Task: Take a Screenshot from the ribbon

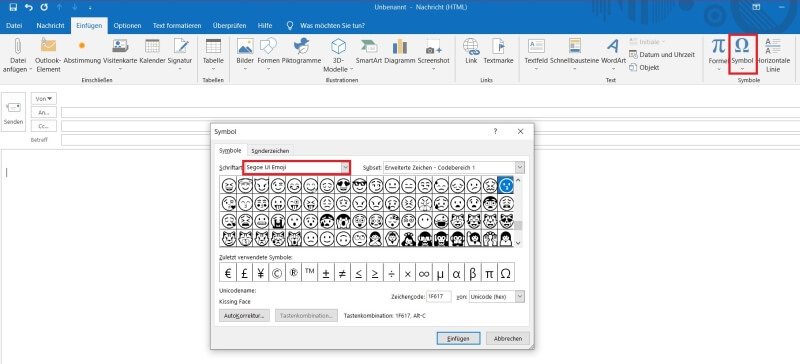Action: coord(434,54)
